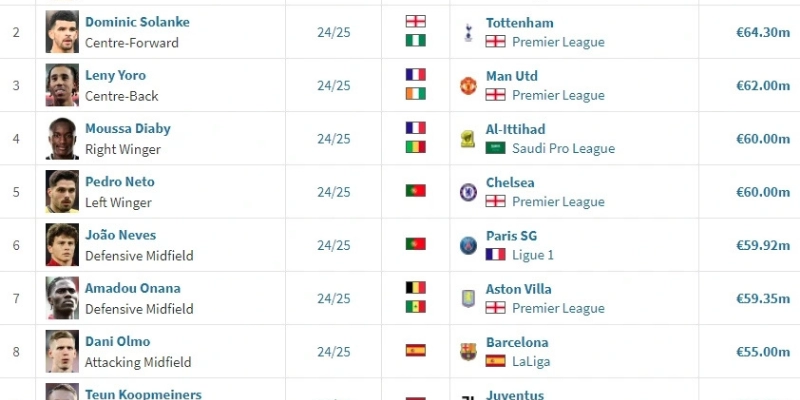The width and height of the screenshot is (800, 400).
Task: Click the Aston Villa club badge
Action: point(468,298)
